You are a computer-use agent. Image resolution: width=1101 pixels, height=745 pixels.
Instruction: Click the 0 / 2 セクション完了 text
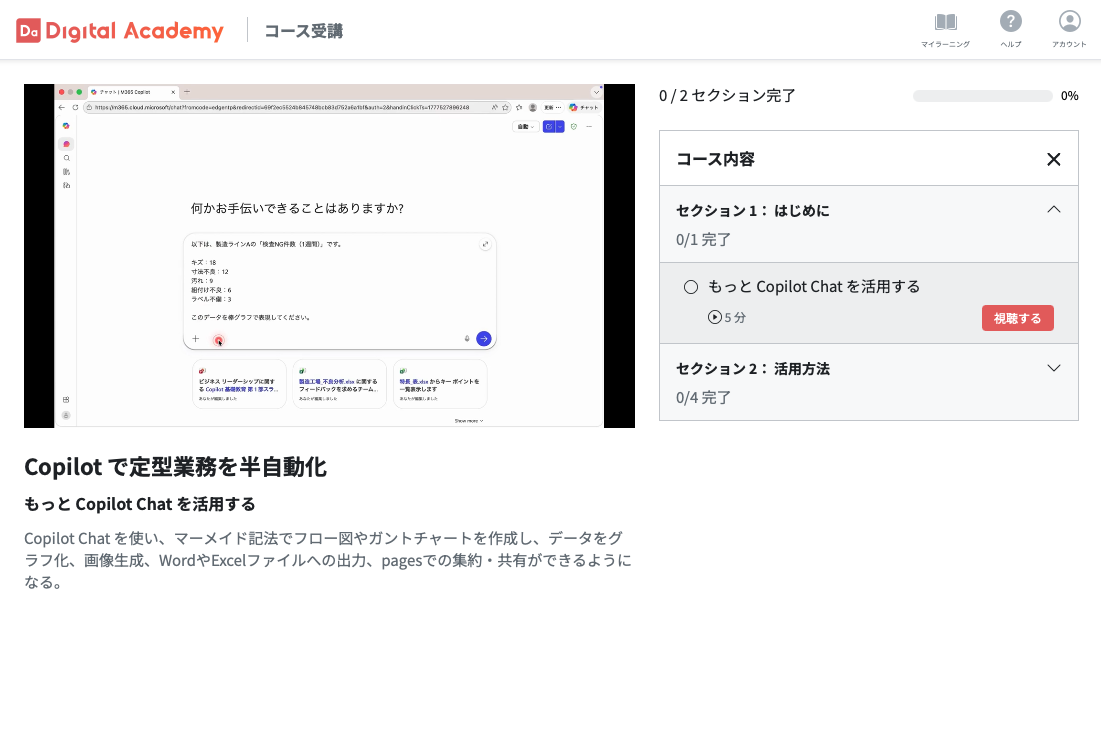(x=727, y=95)
